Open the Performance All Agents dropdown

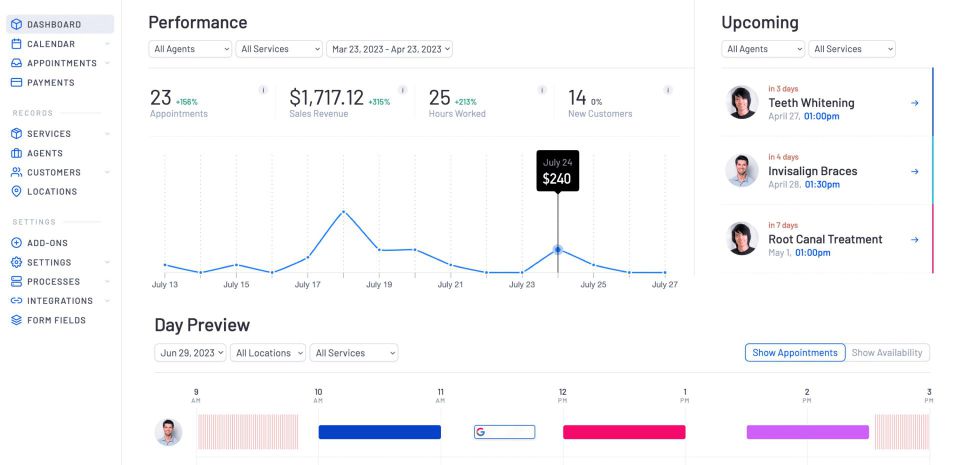pos(190,49)
